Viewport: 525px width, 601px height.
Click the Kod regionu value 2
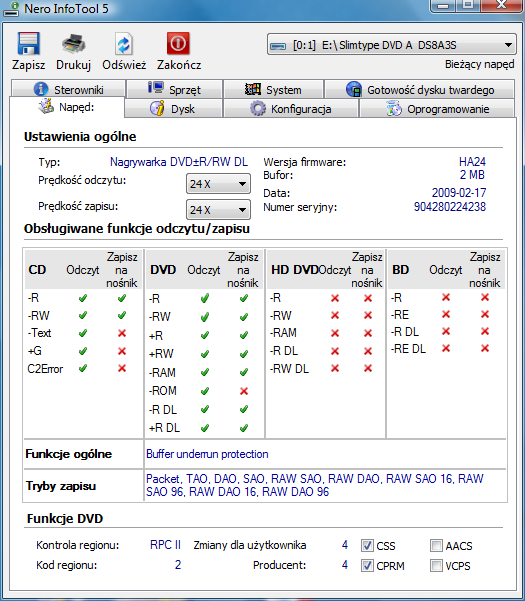[x=177, y=565]
